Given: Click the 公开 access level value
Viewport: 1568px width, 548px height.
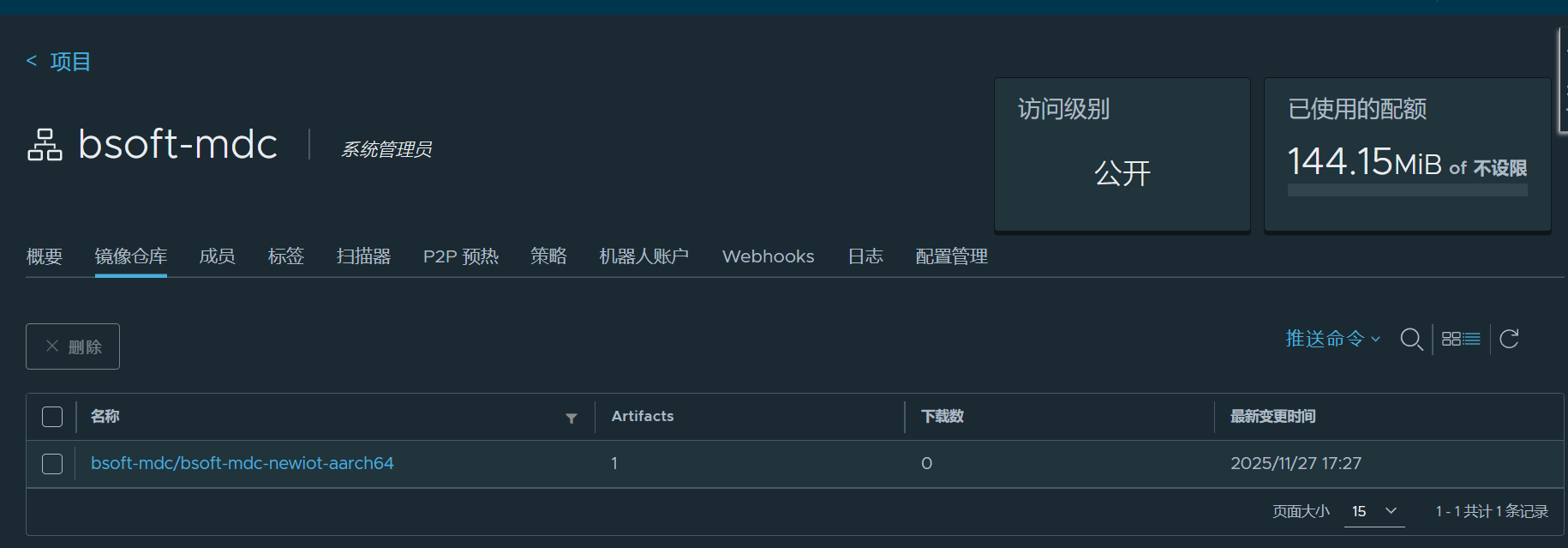Looking at the screenshot, I should tap(1122, 173).
